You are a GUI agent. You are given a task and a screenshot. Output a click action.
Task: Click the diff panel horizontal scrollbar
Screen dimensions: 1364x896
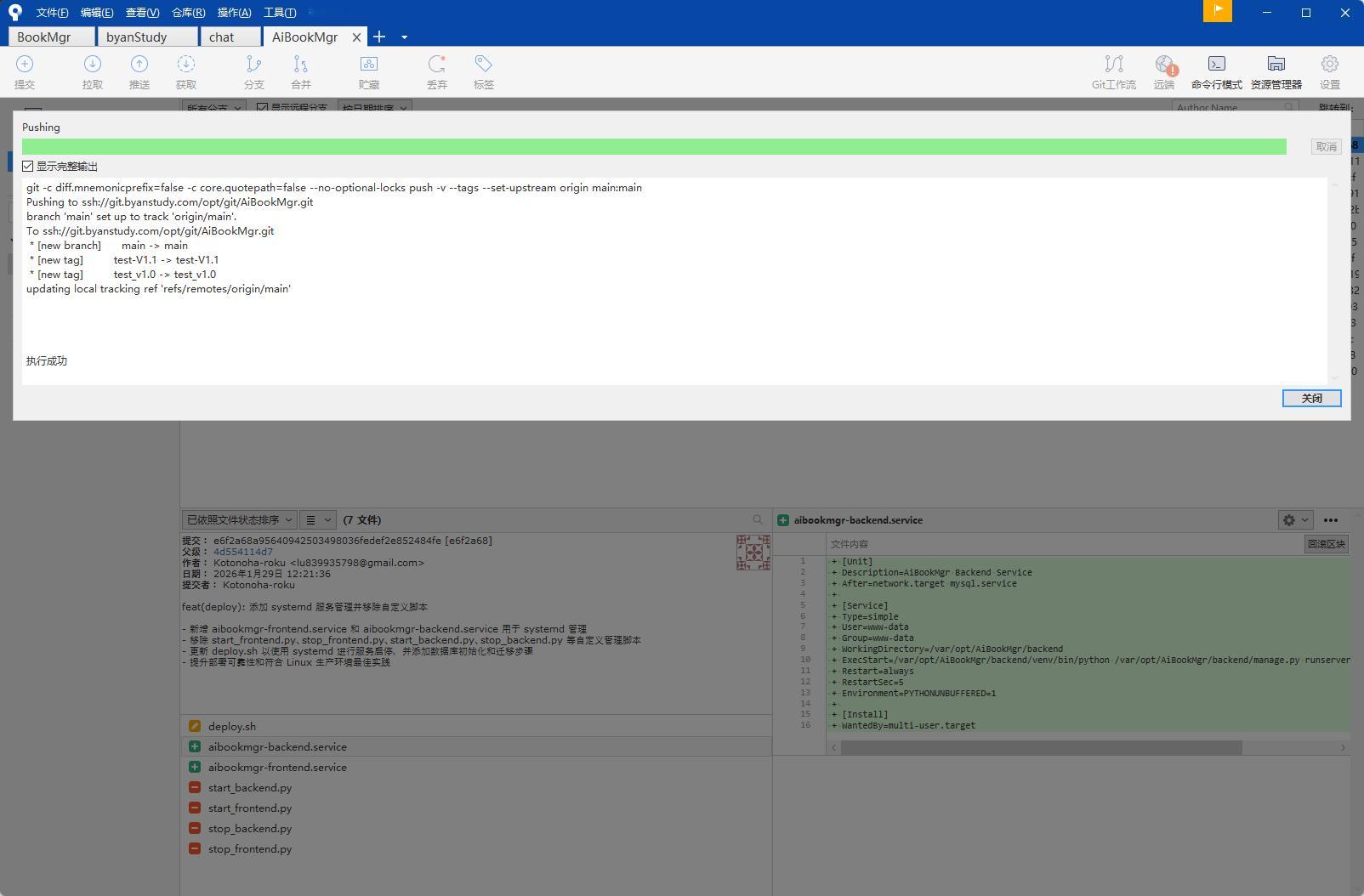1041,747
